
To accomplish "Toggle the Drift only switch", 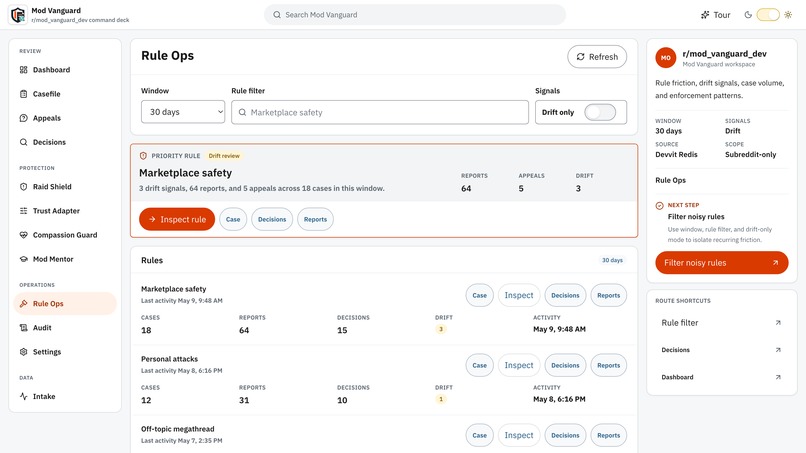I will pyautogui.click(x=600, y=112).
